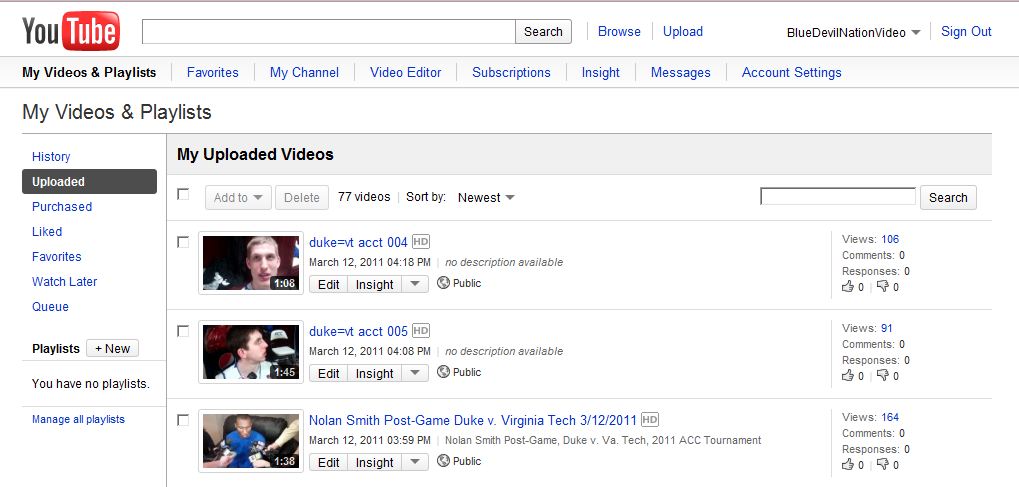Open dropdown arrow next to Insight for duke=vt acct 005

(415, 373)
